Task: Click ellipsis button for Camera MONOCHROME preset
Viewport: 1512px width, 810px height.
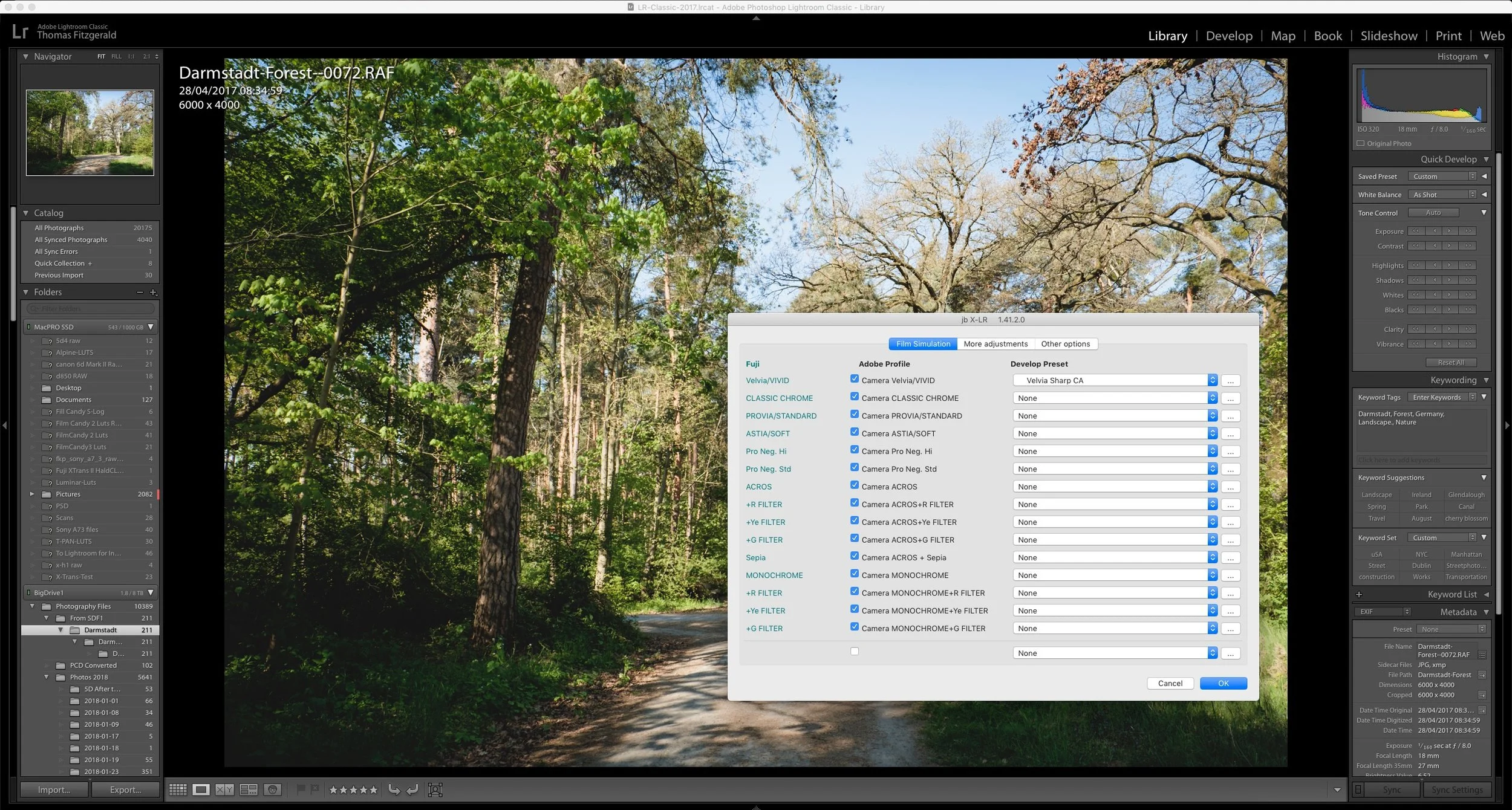Action: (x=1230, y=575)
